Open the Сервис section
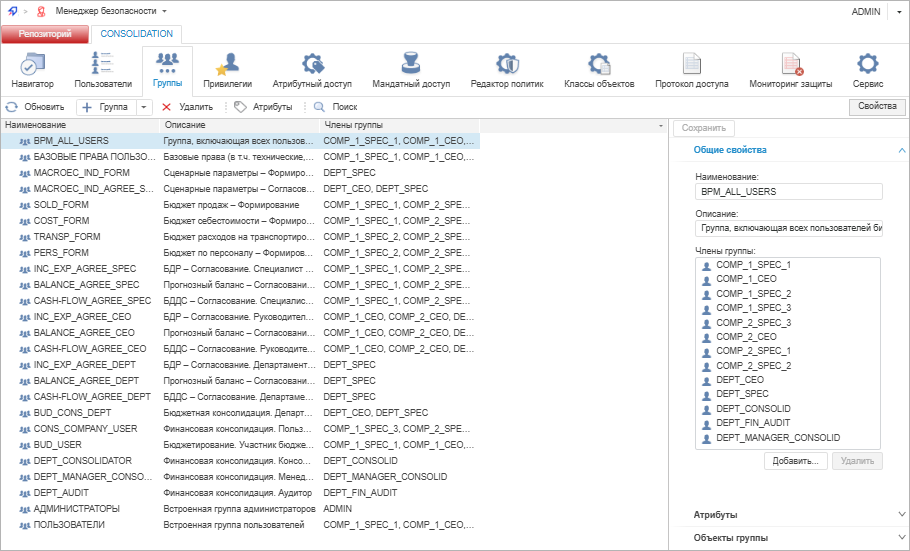This screenshot has height=551, width=910. click(x=867, y=71)
